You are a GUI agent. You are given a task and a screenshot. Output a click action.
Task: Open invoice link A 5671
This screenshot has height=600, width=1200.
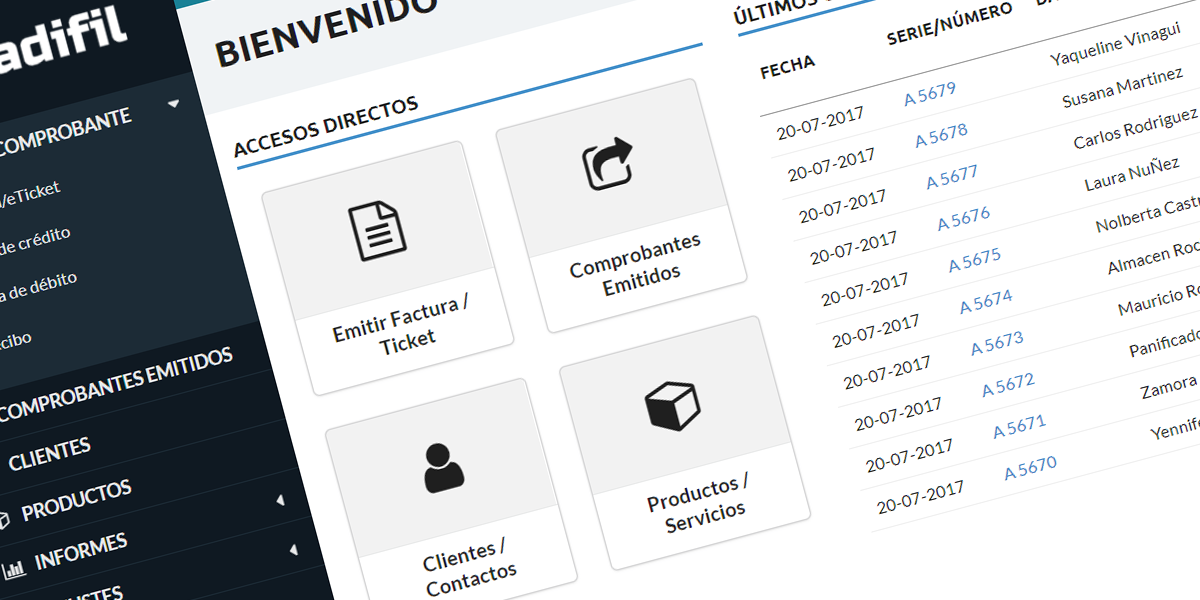point(1019,427)
